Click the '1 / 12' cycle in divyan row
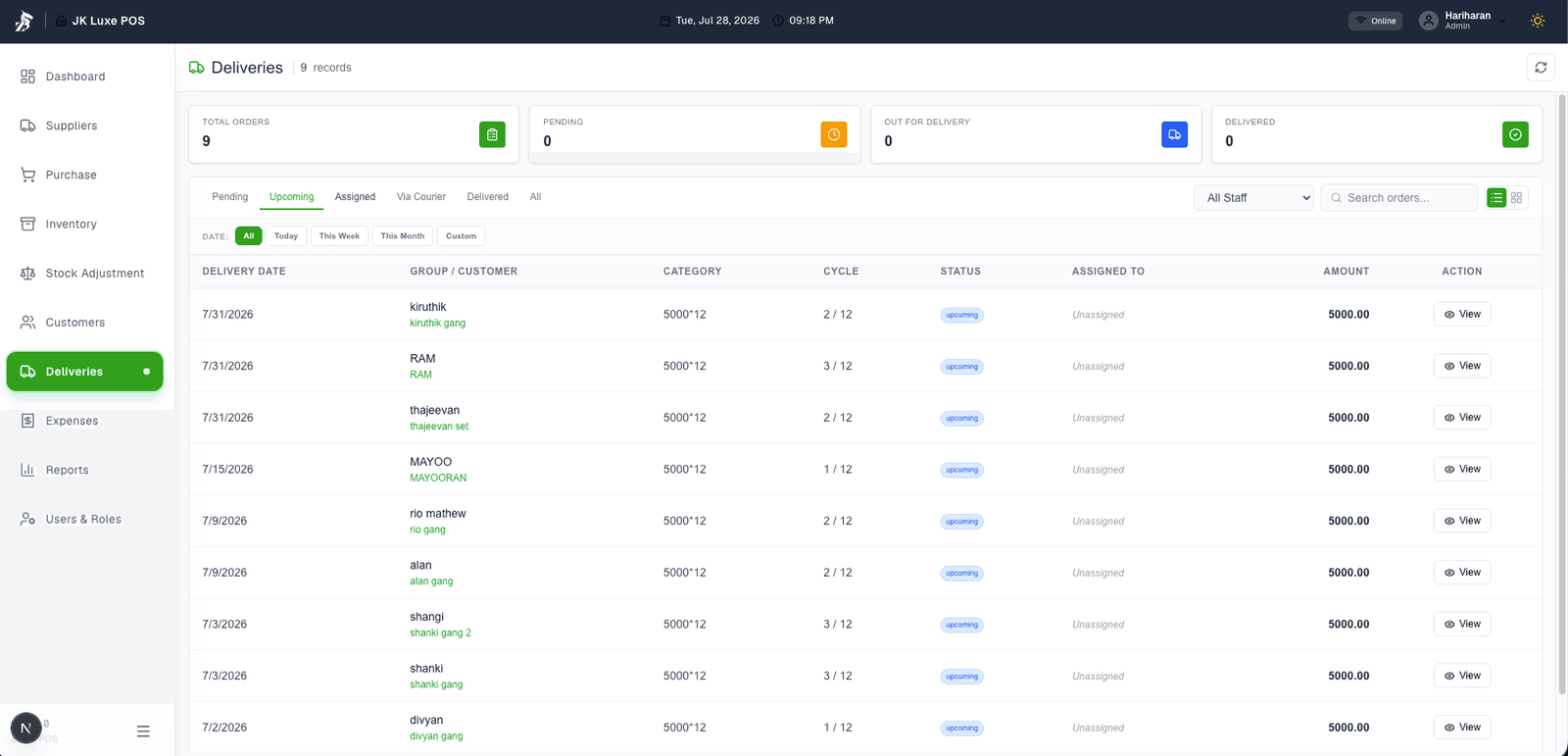The image size is (1568, 756). pyautogui.click(x=838, y=728)
